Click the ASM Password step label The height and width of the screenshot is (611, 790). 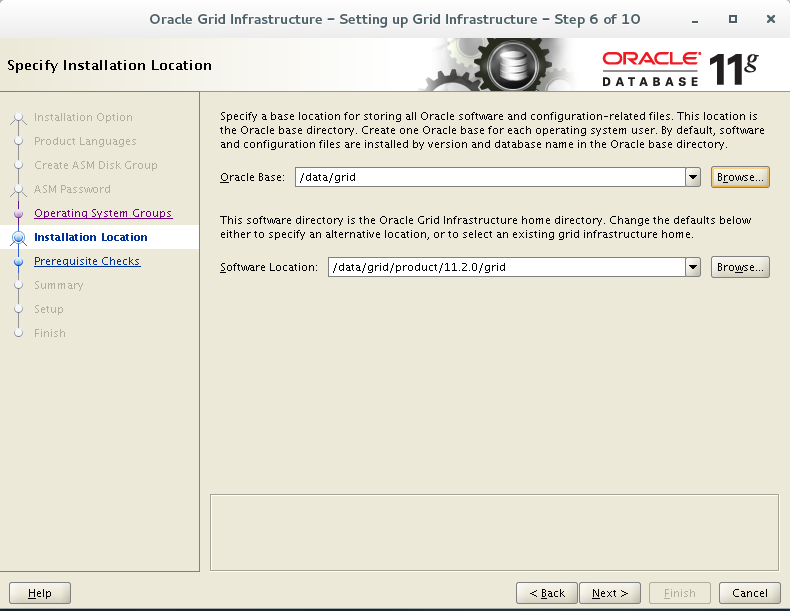72,189
